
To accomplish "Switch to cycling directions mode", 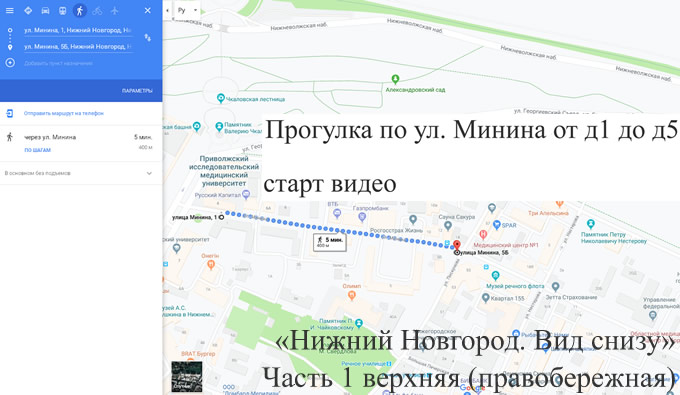I will pyautogui.click(x=97, y=10).
